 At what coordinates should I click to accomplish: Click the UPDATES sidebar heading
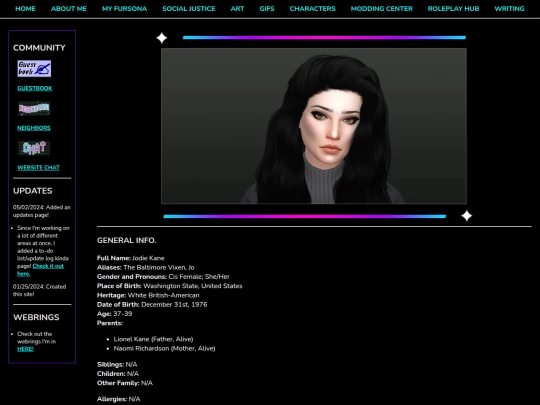pos(33,191)
